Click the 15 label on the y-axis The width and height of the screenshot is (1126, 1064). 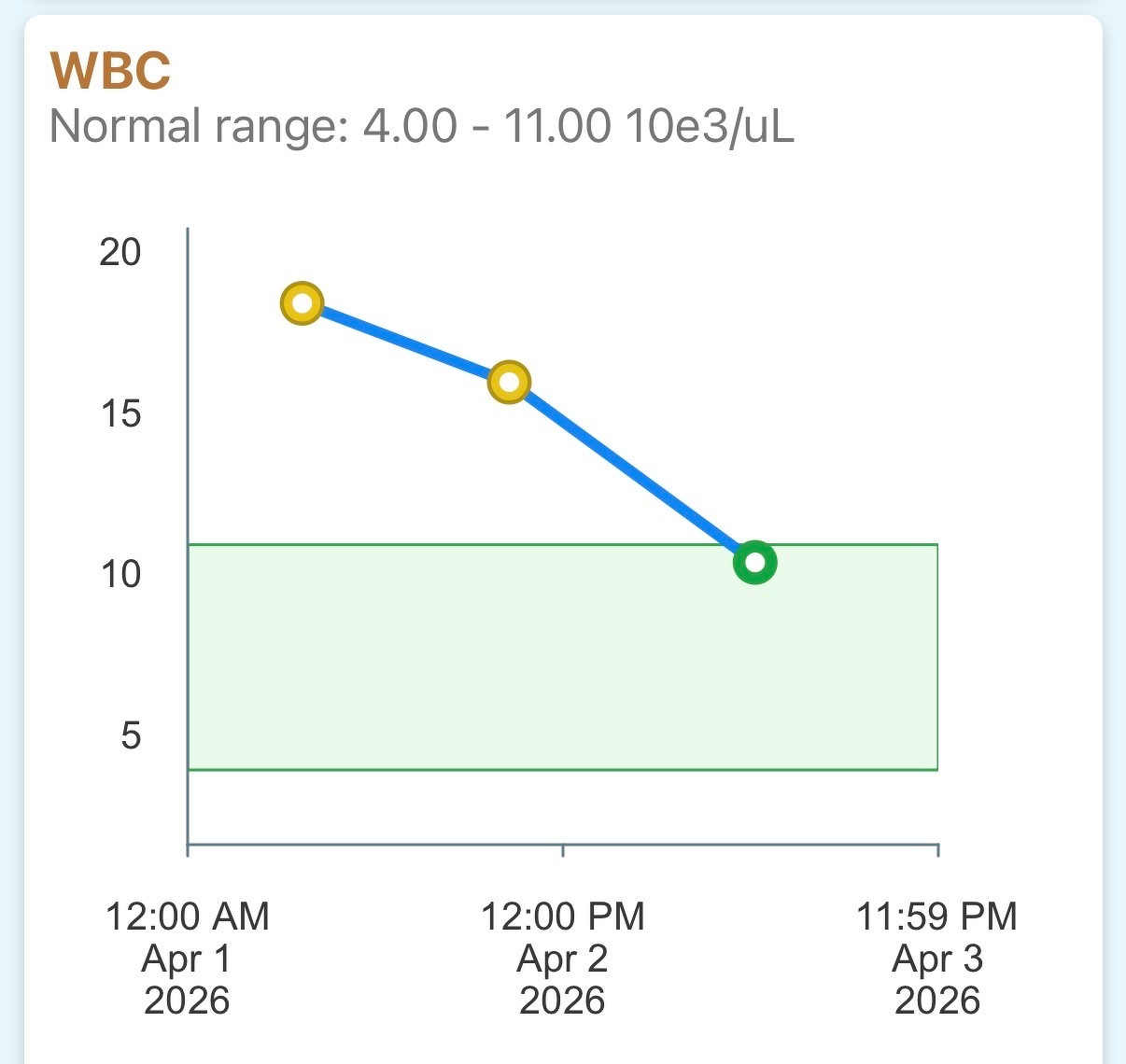(x=120, y=413)
